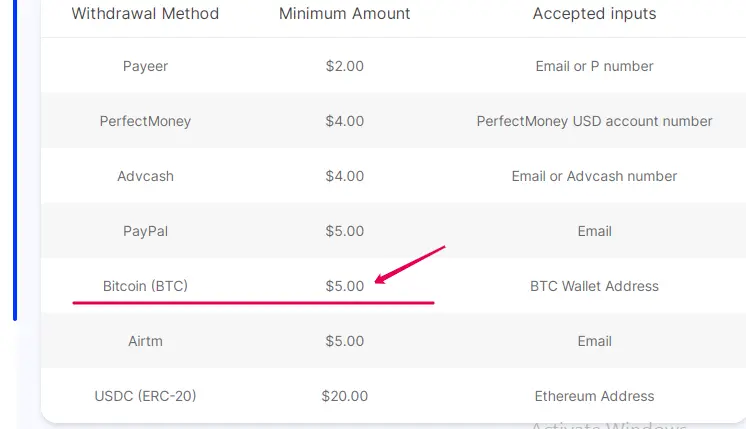Screen dimensions: 746x429
Task: Select the PerfectMoney row label
Action: [145, 121]
